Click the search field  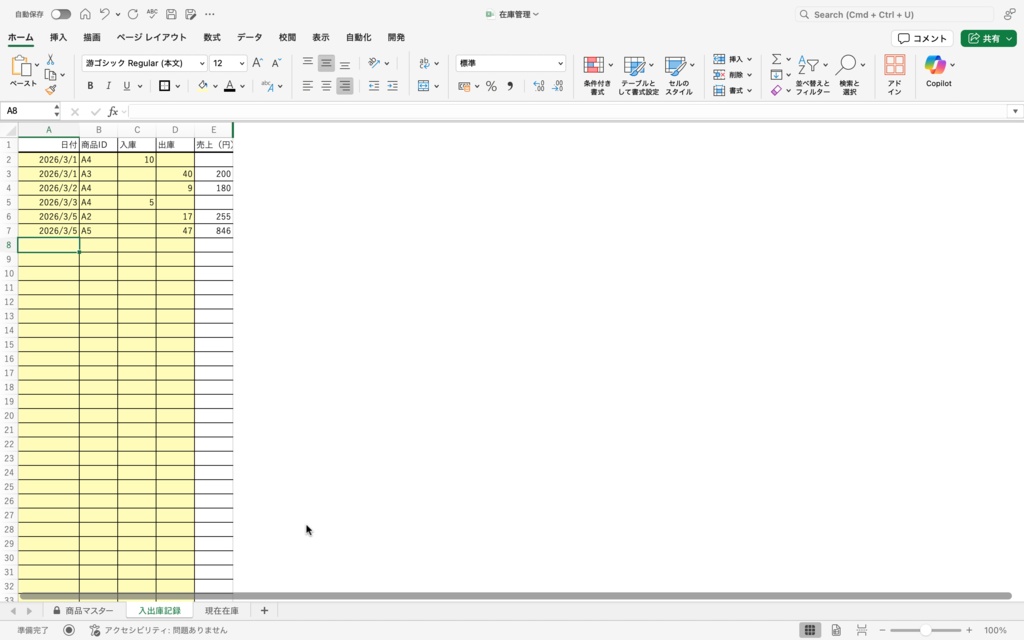[x=894, y=14]
